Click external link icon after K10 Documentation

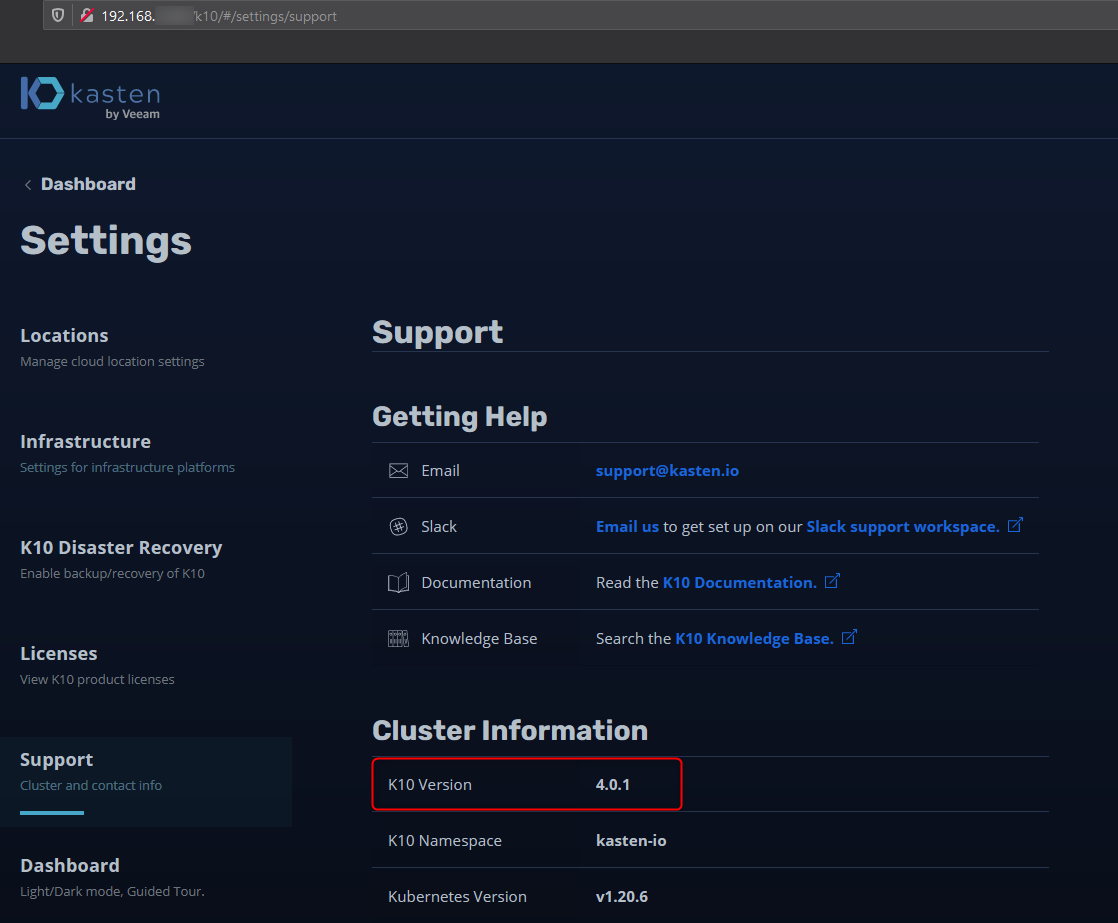click(x=832, y=581)
